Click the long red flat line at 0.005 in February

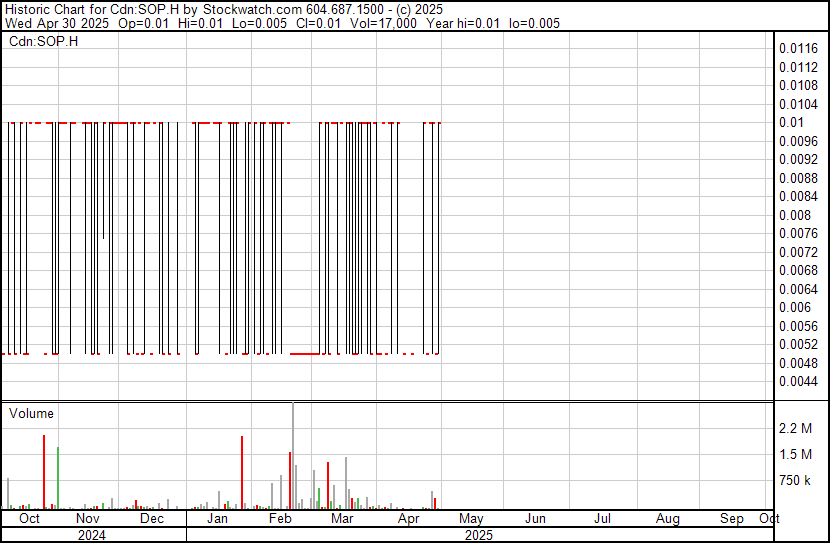[x=305, y=354]
